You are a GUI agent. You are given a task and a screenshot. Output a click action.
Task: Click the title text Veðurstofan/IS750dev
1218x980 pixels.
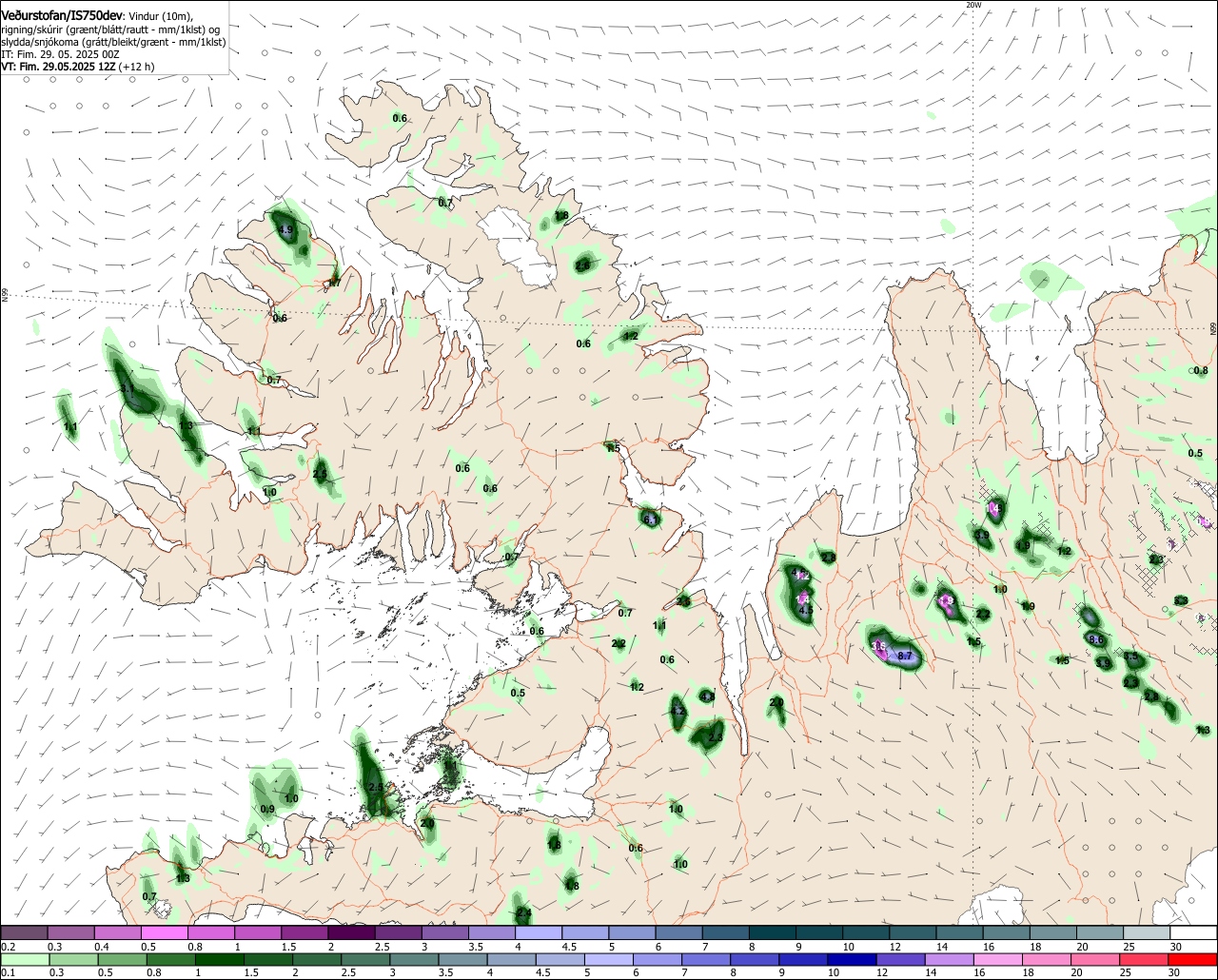pos(62,16)
